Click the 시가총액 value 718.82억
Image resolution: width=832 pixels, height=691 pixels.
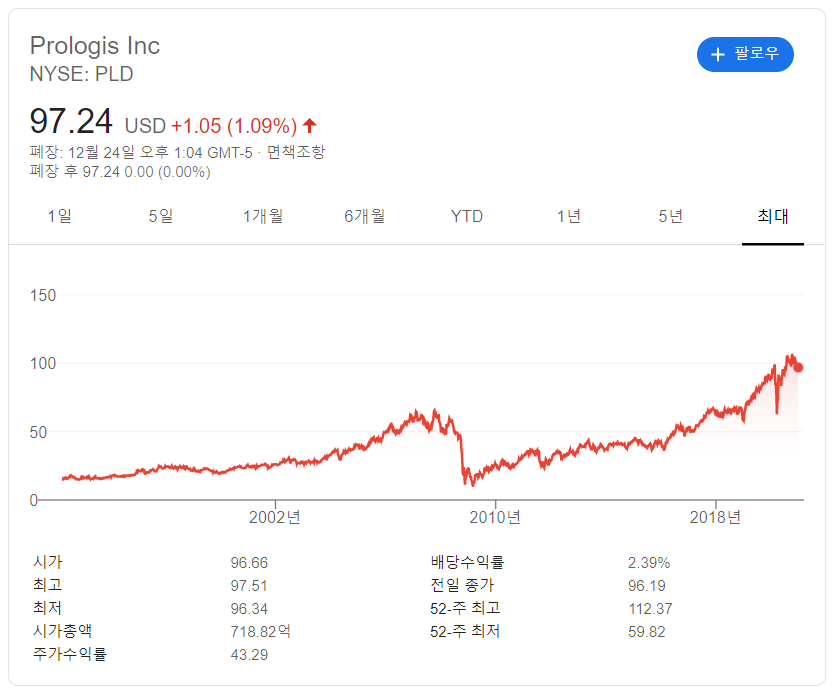point(260,632)
